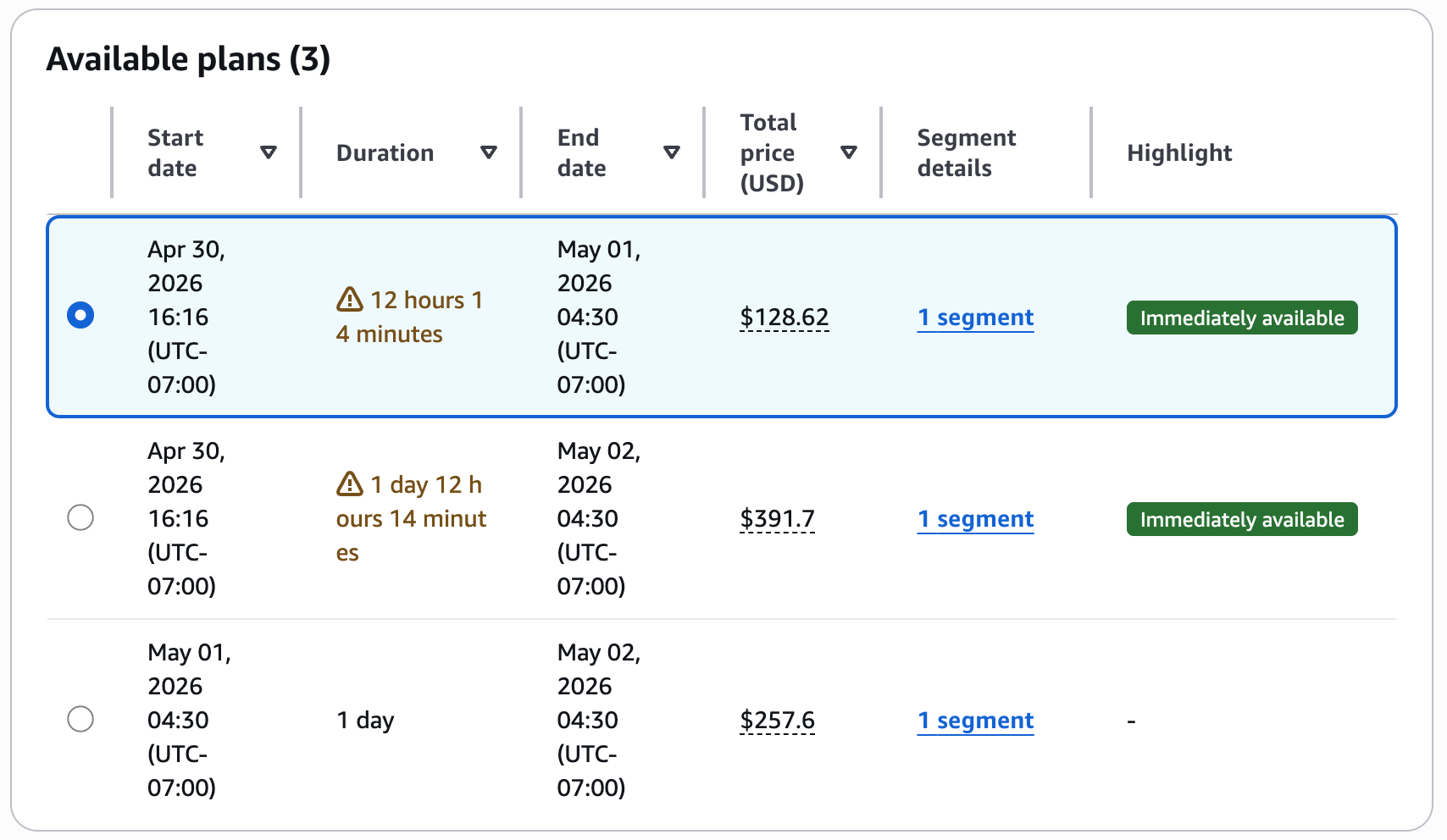Click the warning icon beside 12 hours duration
Screen dimensions: 1447x840
pos(350,299)
